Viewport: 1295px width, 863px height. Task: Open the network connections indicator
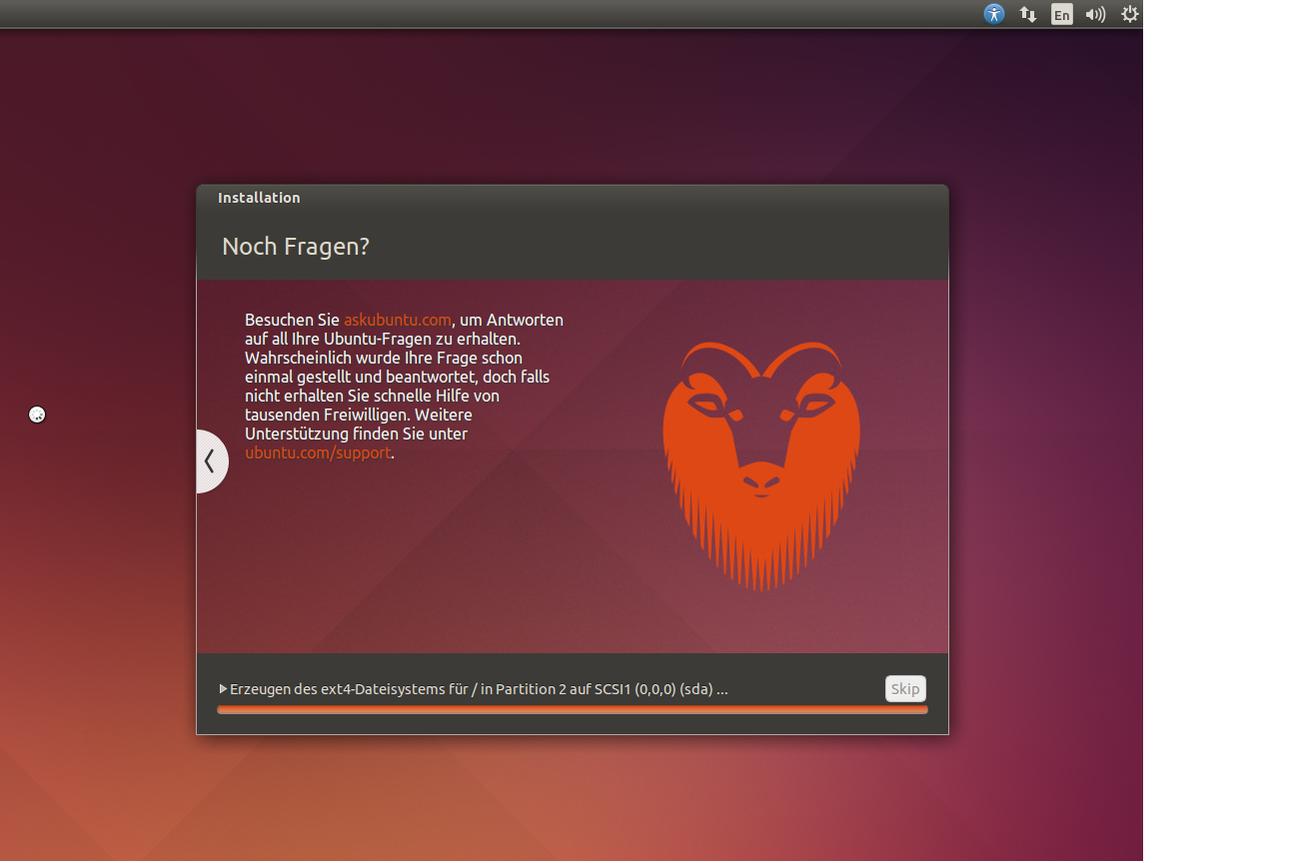pyautogui.click(x=1027, y=14)
